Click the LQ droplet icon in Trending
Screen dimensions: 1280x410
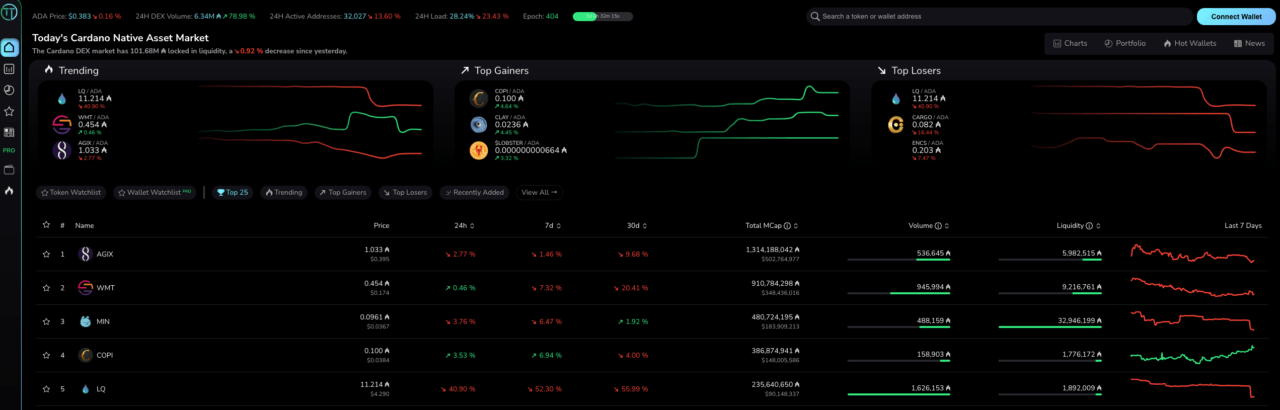coord(60,99)
